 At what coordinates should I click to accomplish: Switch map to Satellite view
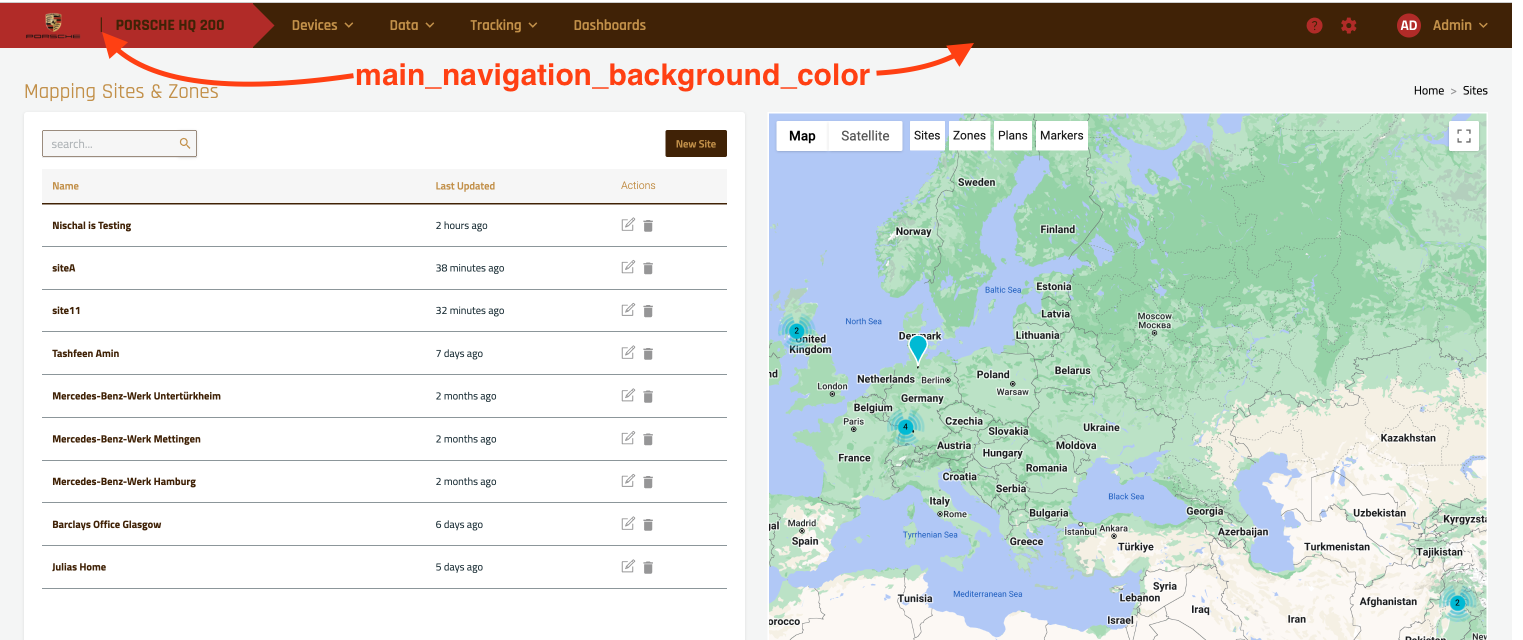pyautogui.click(x=865, y=136)
